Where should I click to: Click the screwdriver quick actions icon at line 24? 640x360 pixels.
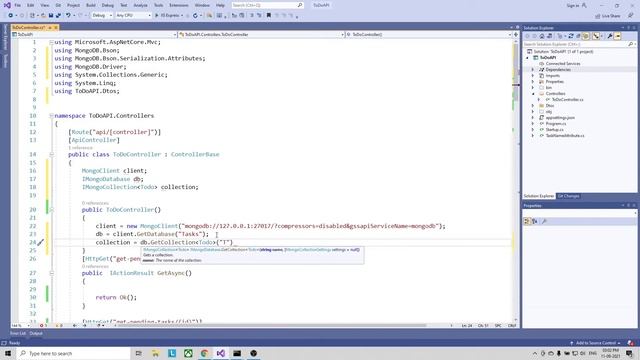[41, 242]
